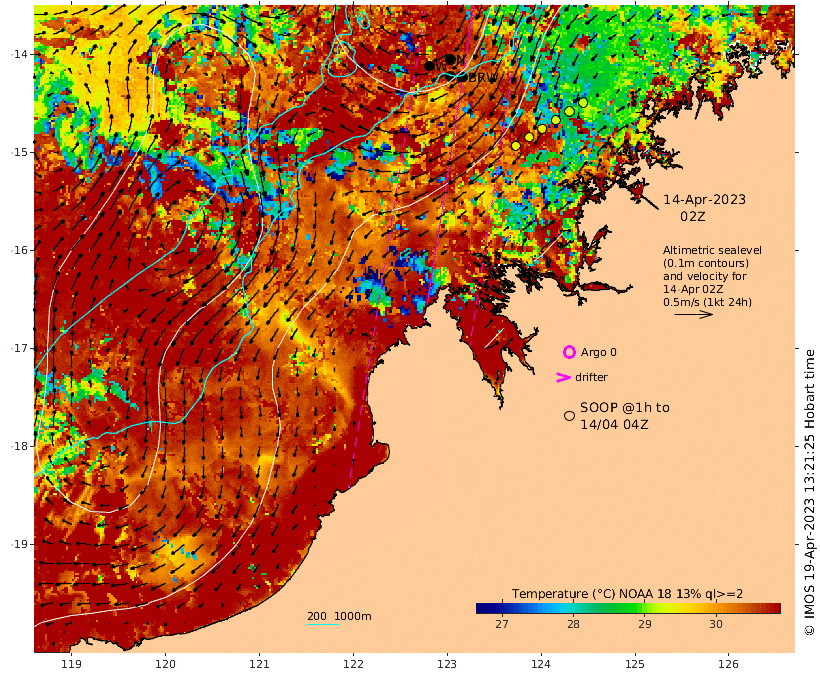Click the longitude axis label 123
The image size is (820, 680).
(x=447, y=664)
